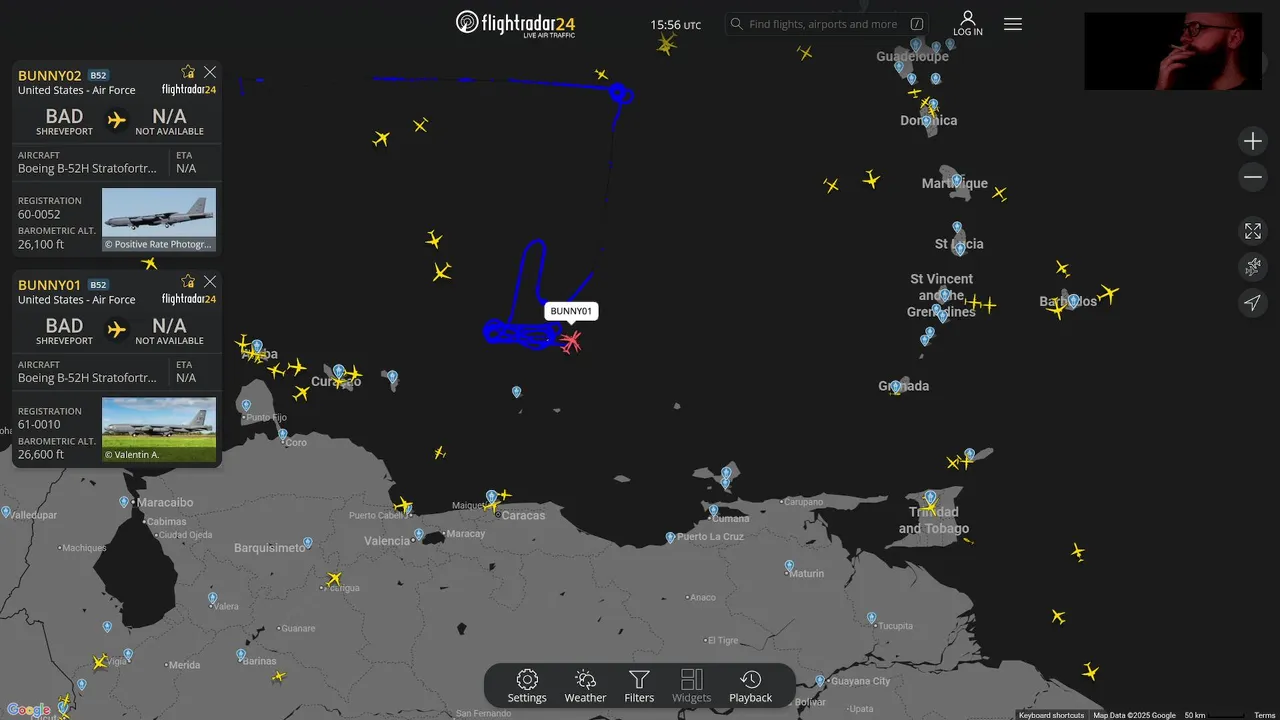
Task: Click registration 61-0010
Action: (39, 424)
